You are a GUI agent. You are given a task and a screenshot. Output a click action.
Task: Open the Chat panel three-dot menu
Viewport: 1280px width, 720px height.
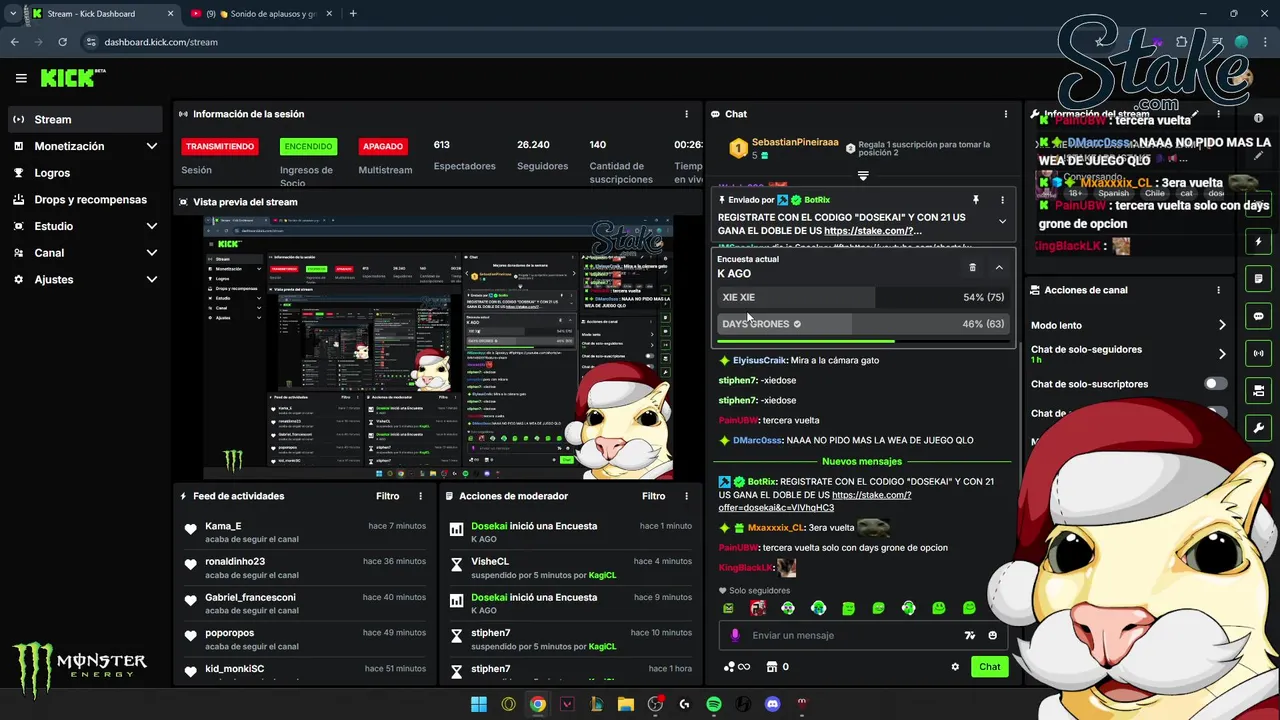click(1006, 114)
